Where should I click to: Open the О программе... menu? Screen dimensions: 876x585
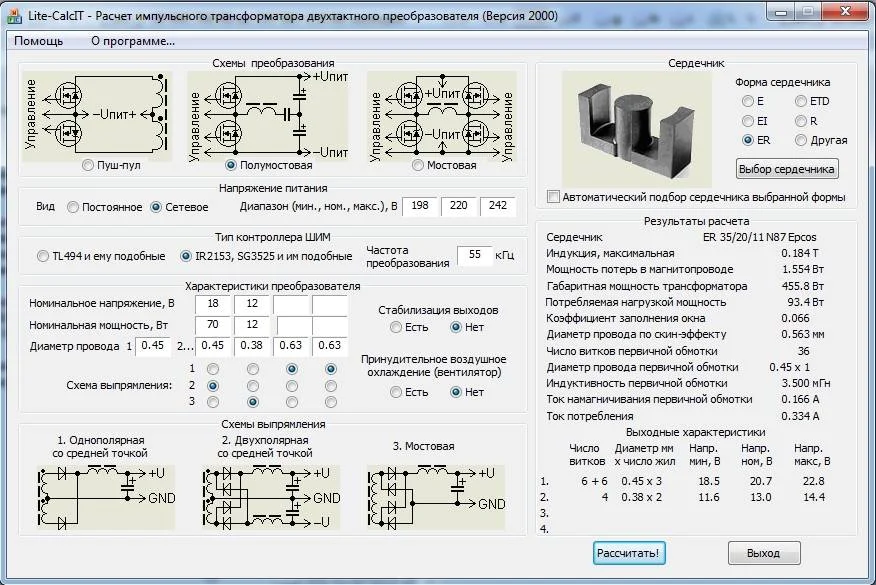(x=133, y=41)
